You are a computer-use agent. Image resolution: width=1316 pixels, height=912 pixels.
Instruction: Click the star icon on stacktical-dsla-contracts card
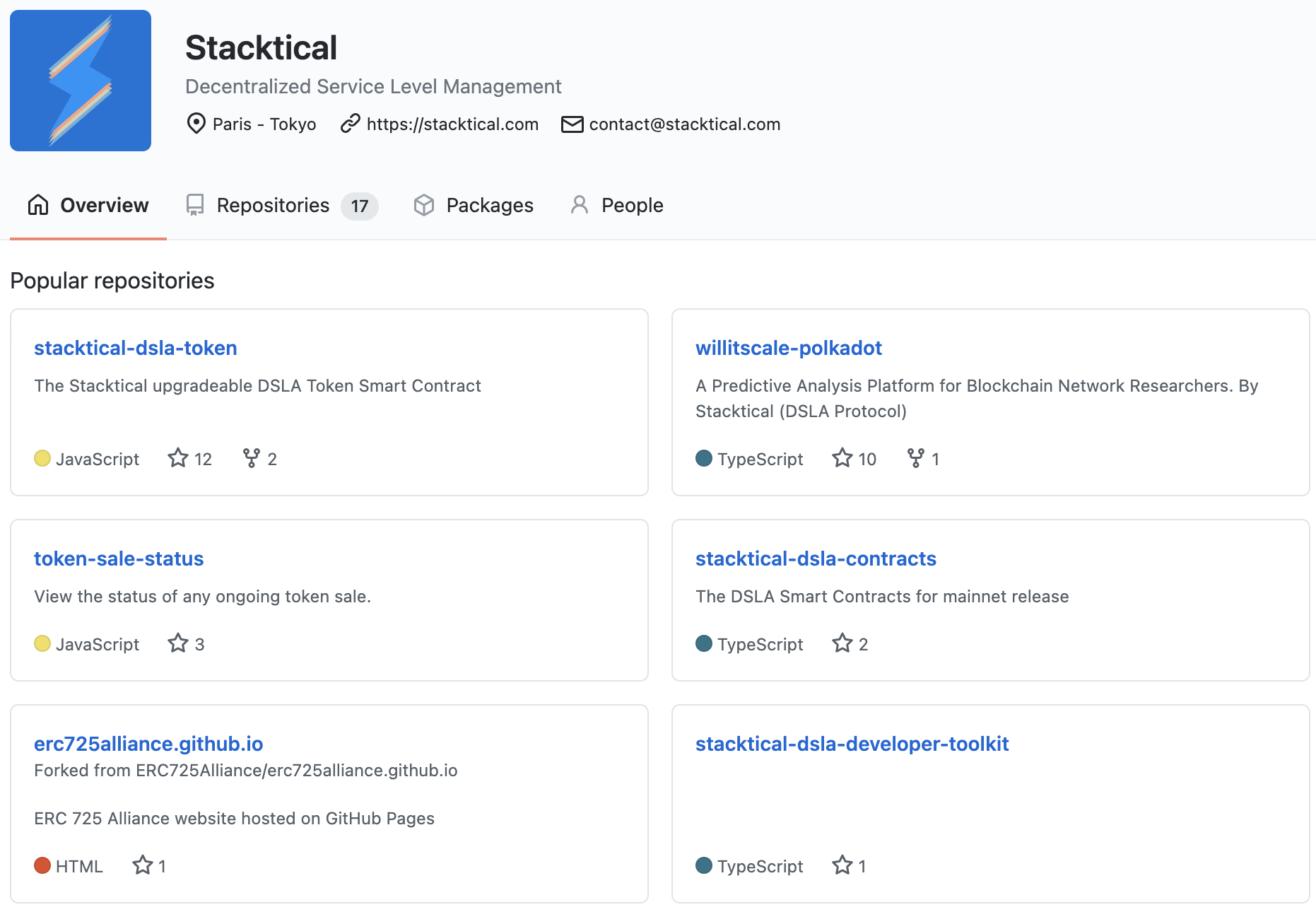coord(842,643)
